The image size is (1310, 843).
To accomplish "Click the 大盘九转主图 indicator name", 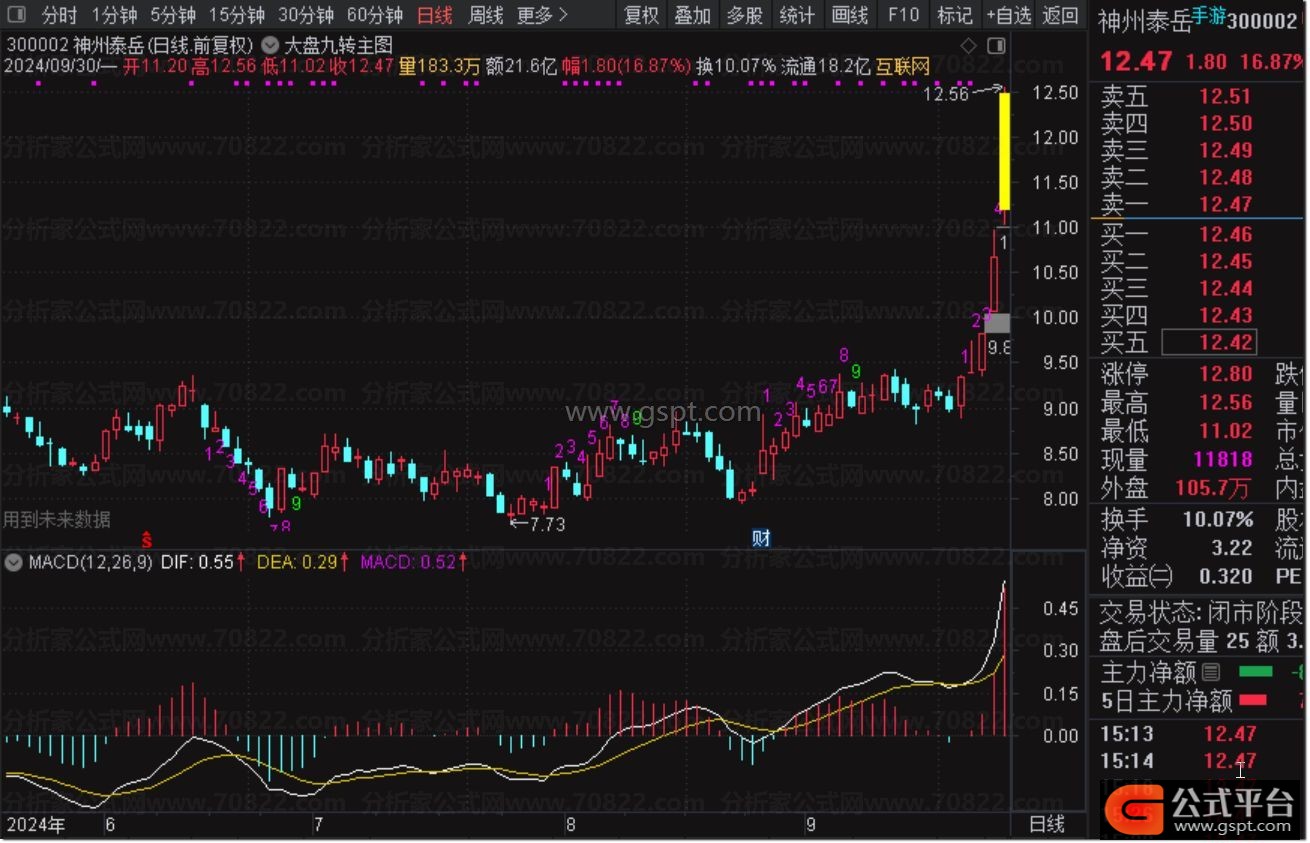I will [x=339, y=45].
